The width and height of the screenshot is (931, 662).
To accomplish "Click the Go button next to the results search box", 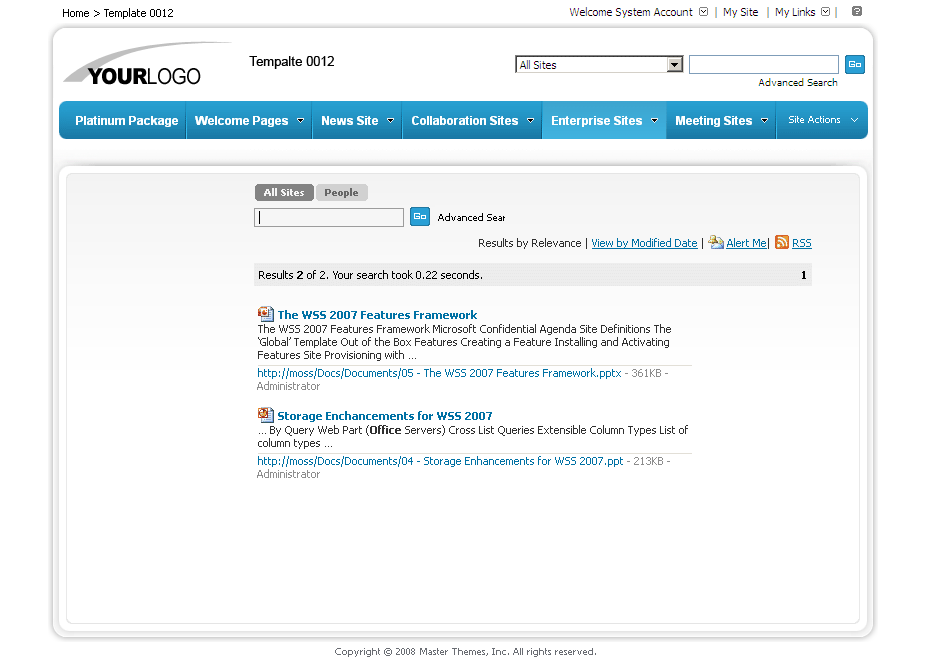I will tap(419, 216).
